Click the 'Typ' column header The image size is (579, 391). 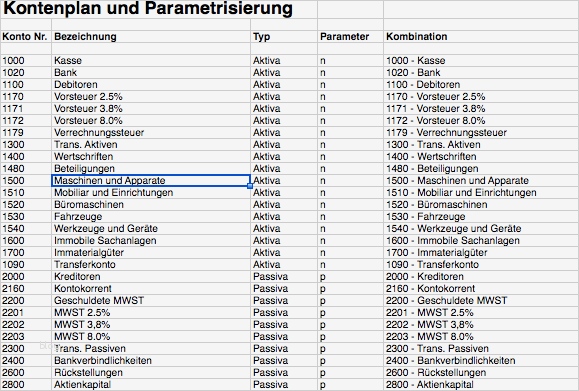[284, 37]
